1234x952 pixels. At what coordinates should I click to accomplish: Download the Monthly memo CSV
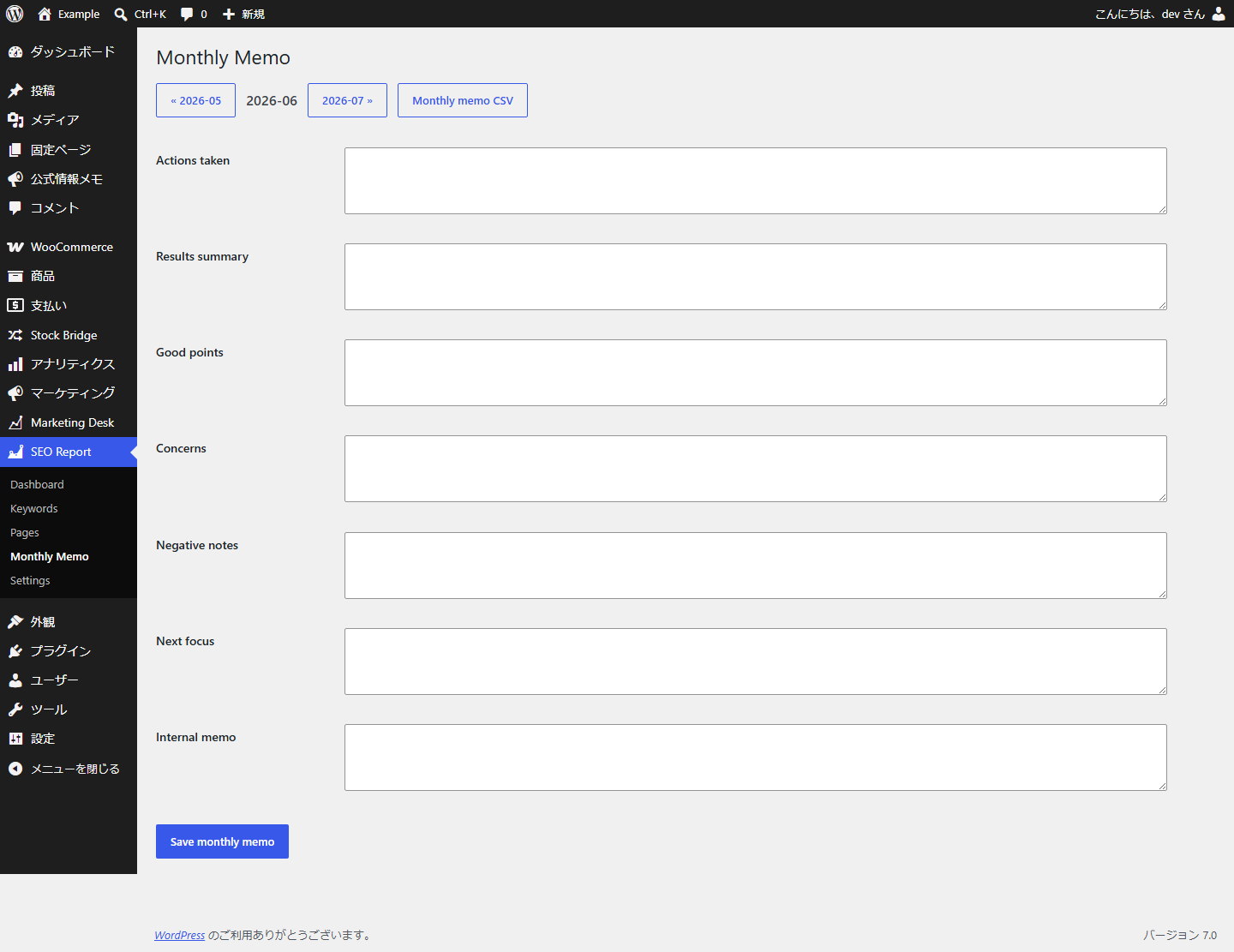coord(463,100)
